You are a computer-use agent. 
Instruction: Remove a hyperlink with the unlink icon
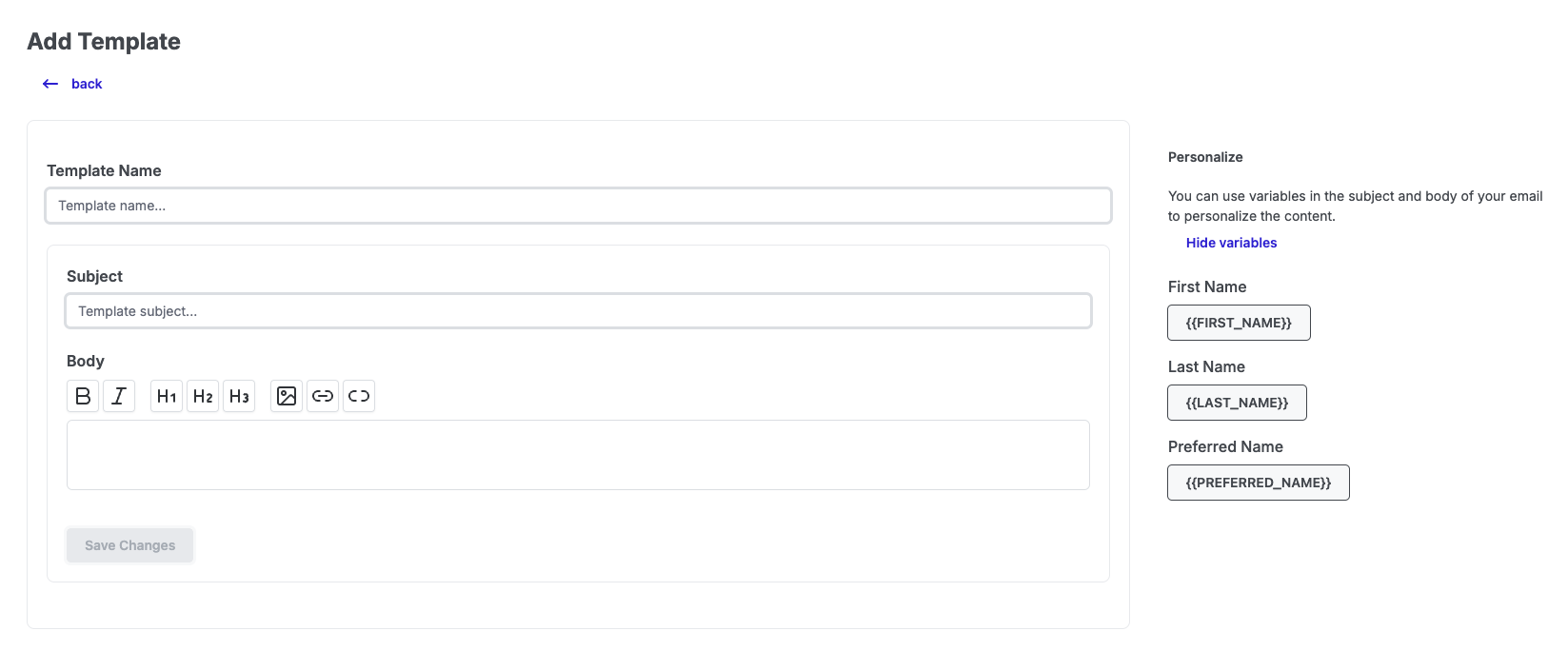pyautogui.click(x=359, y=396)
